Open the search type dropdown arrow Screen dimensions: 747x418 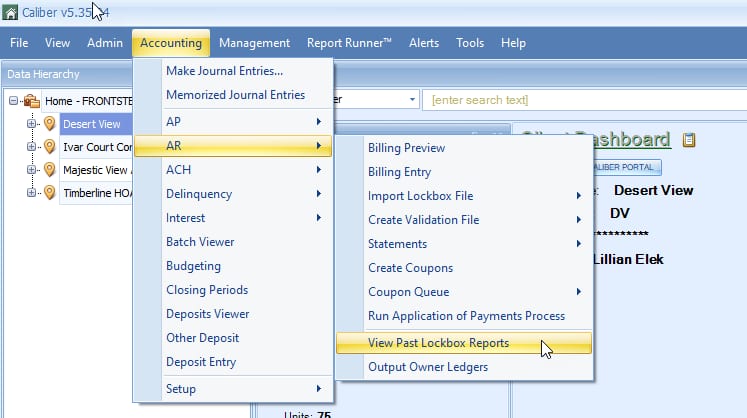coord(412,100)
